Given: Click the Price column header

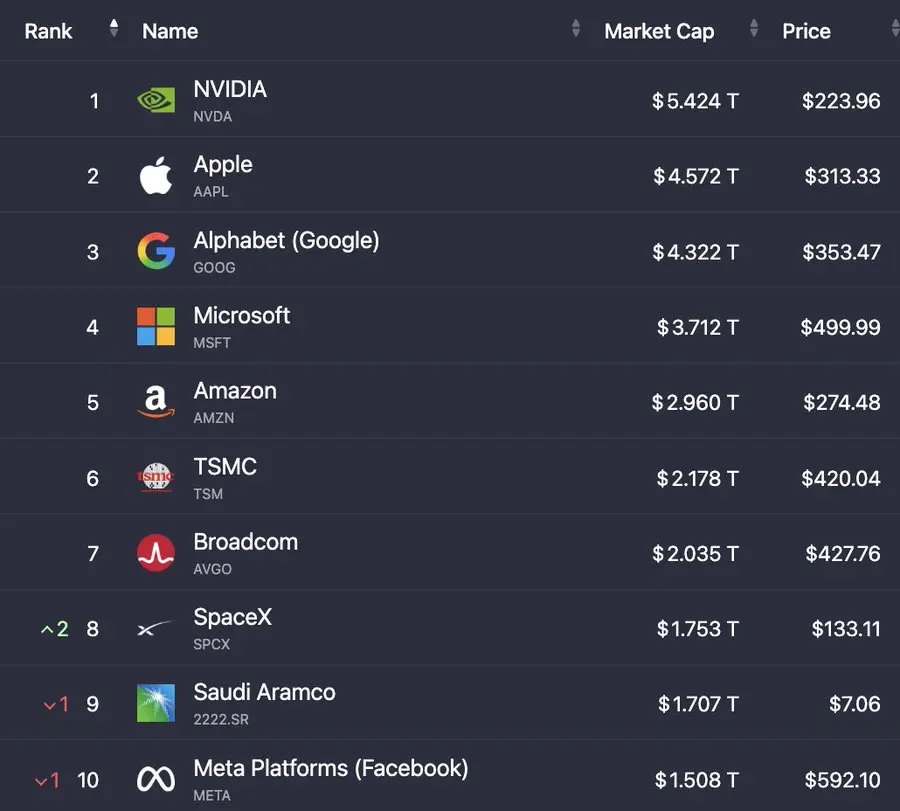Looking at the screenshot, I should coord(806,31).
